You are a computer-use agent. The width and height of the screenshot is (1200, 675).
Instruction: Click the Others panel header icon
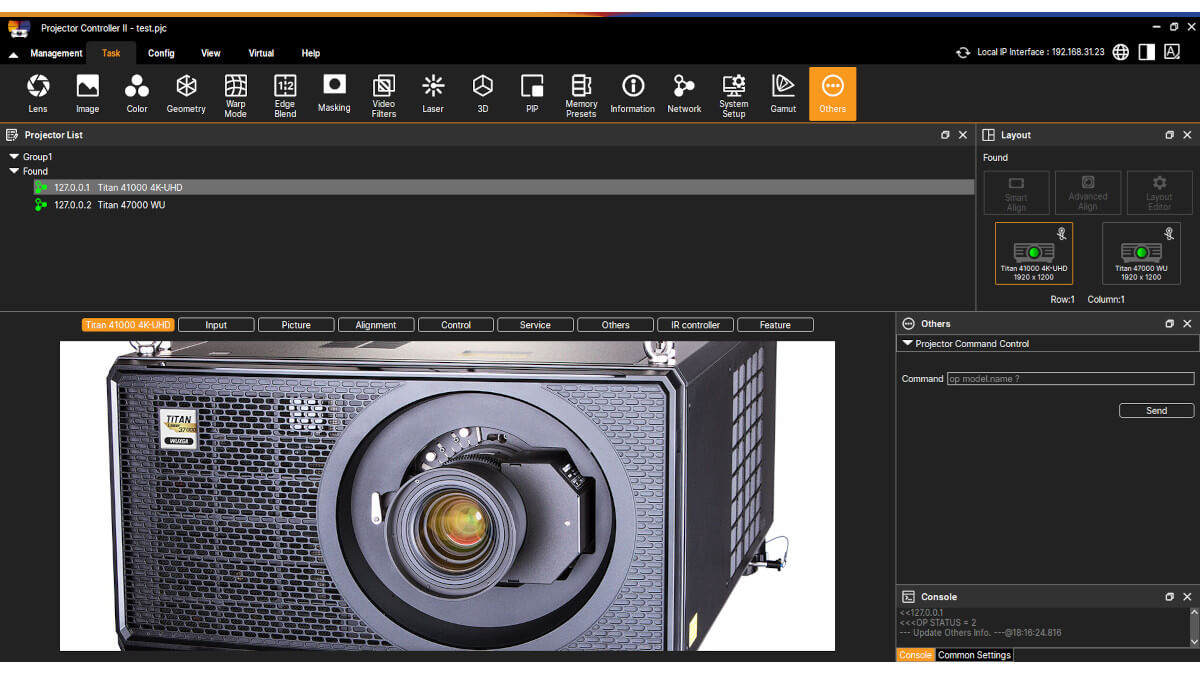click(x=908, y=324)
